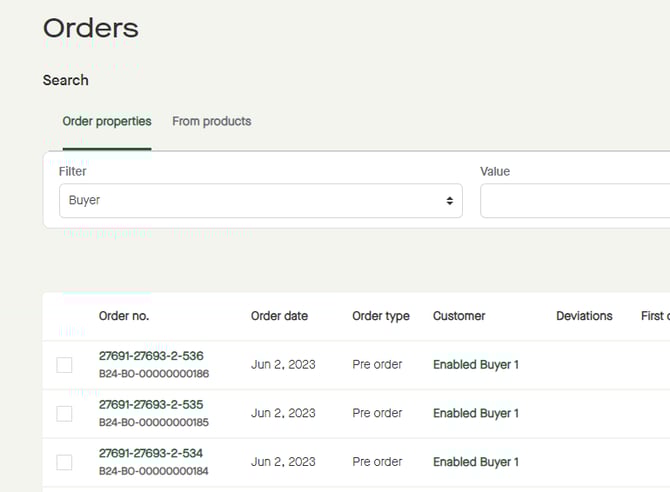The width and height of the screenshot is (670, 492).
Task: Open order 27691-27693-2-535
Action: point(151,405)
